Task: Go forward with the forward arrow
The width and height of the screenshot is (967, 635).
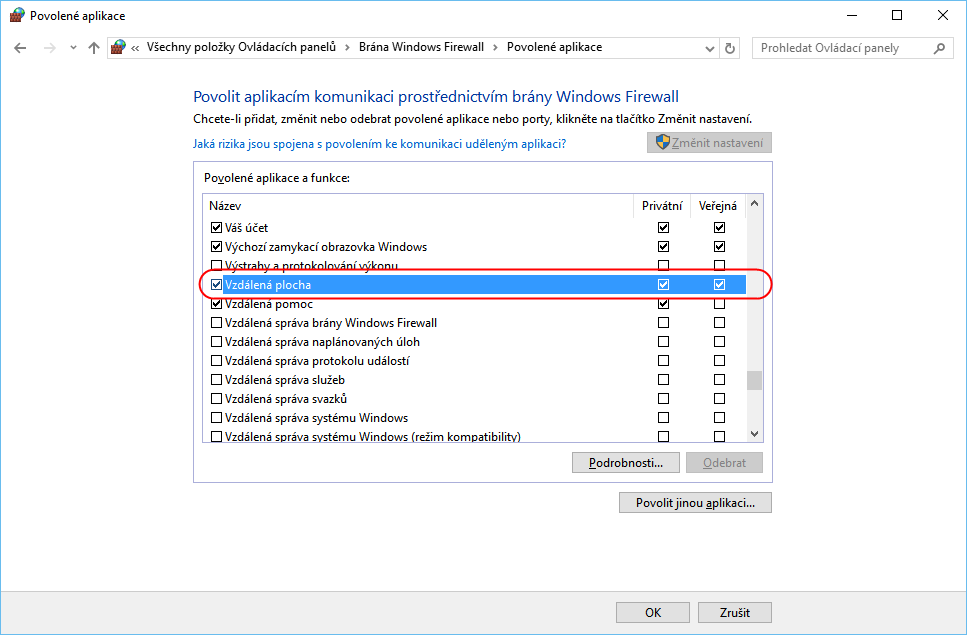Action: click(x=50, y=48)
